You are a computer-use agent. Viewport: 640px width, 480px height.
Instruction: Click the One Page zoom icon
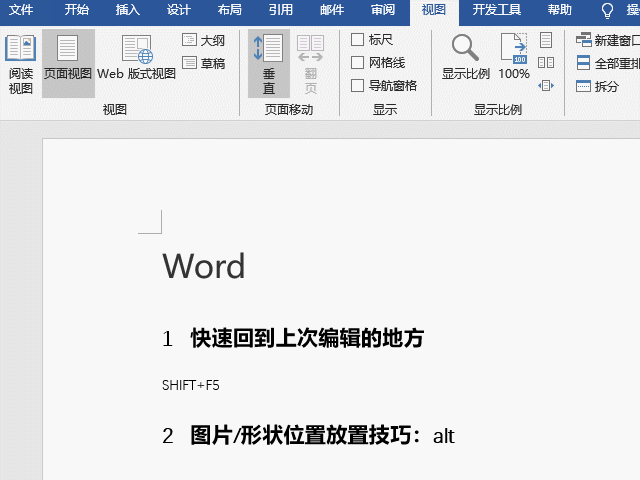(546, 40)
